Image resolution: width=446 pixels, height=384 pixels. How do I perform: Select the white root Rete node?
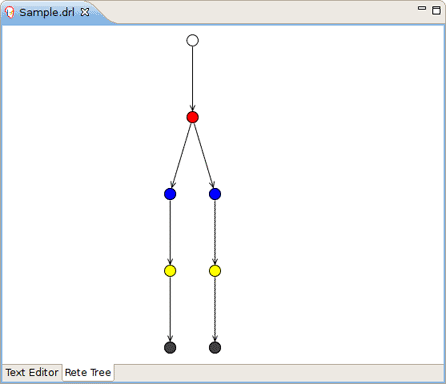point(192,40)
